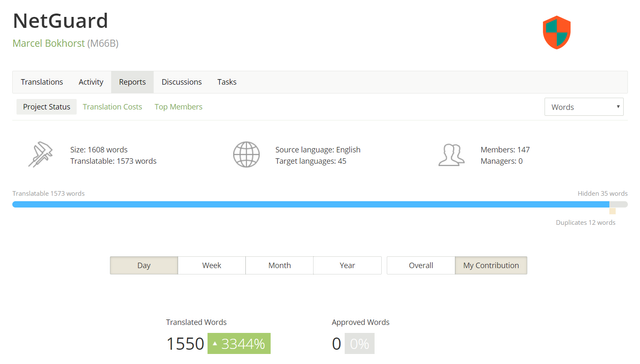
Task: Switch to My Contribution statistics
Action: click(x=491, y=265)
